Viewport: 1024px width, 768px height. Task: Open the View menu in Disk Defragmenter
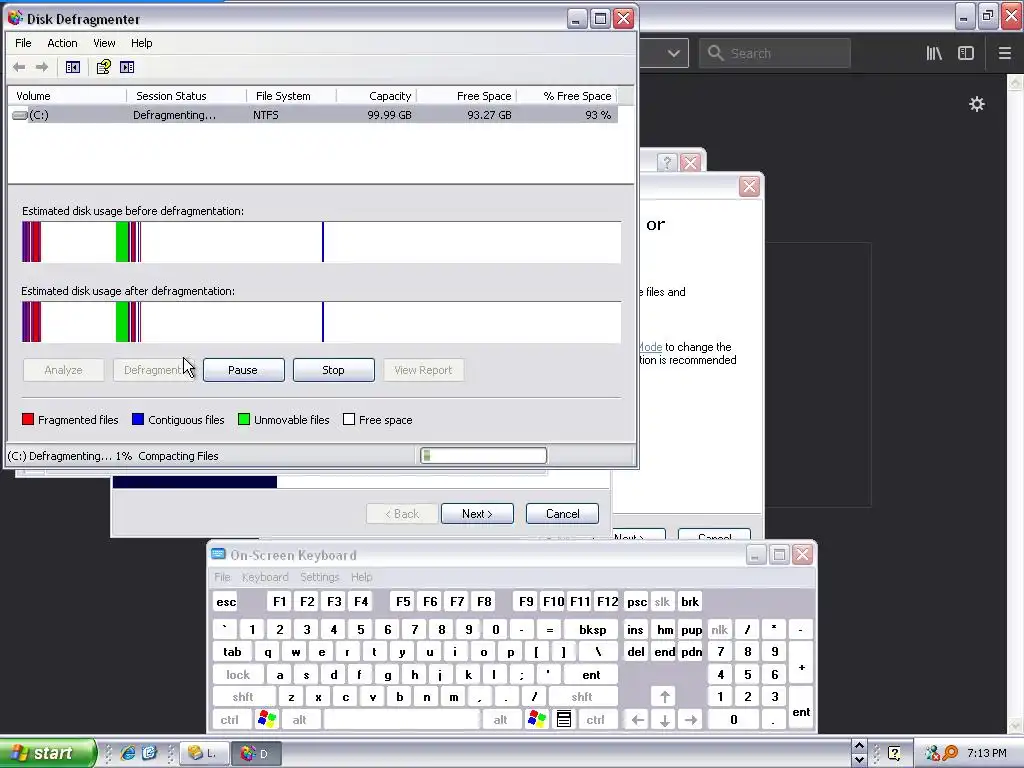104,43
